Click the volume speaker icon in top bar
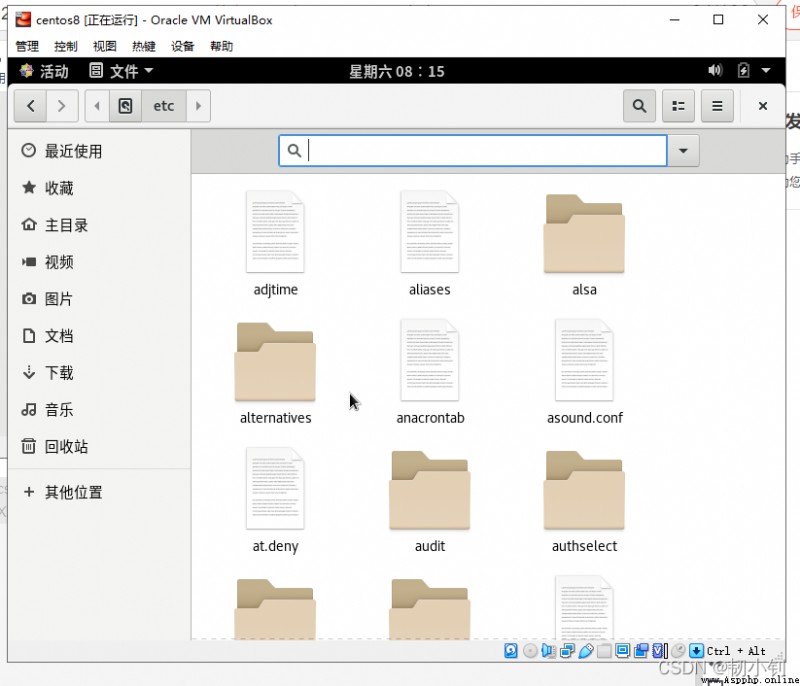Viewport: 800px width, 686px height. tap(715, 70)
